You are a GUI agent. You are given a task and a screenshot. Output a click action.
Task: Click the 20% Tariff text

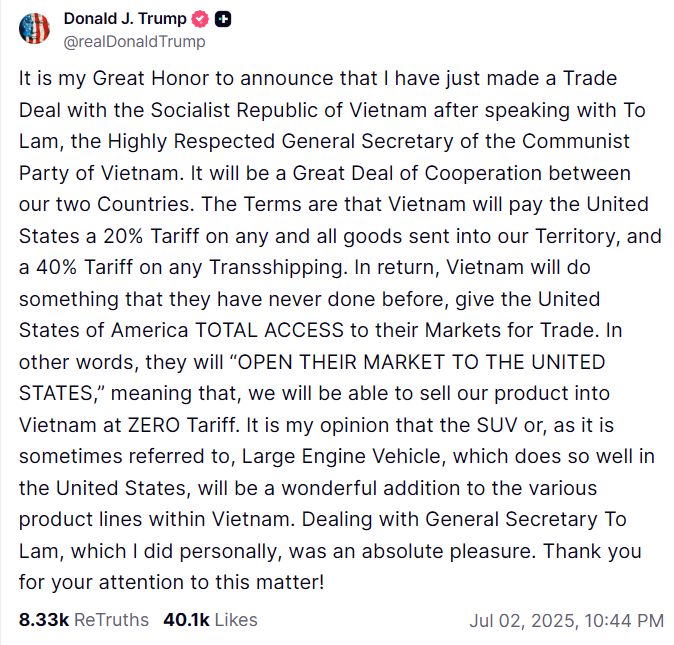[x=151, y=236]
